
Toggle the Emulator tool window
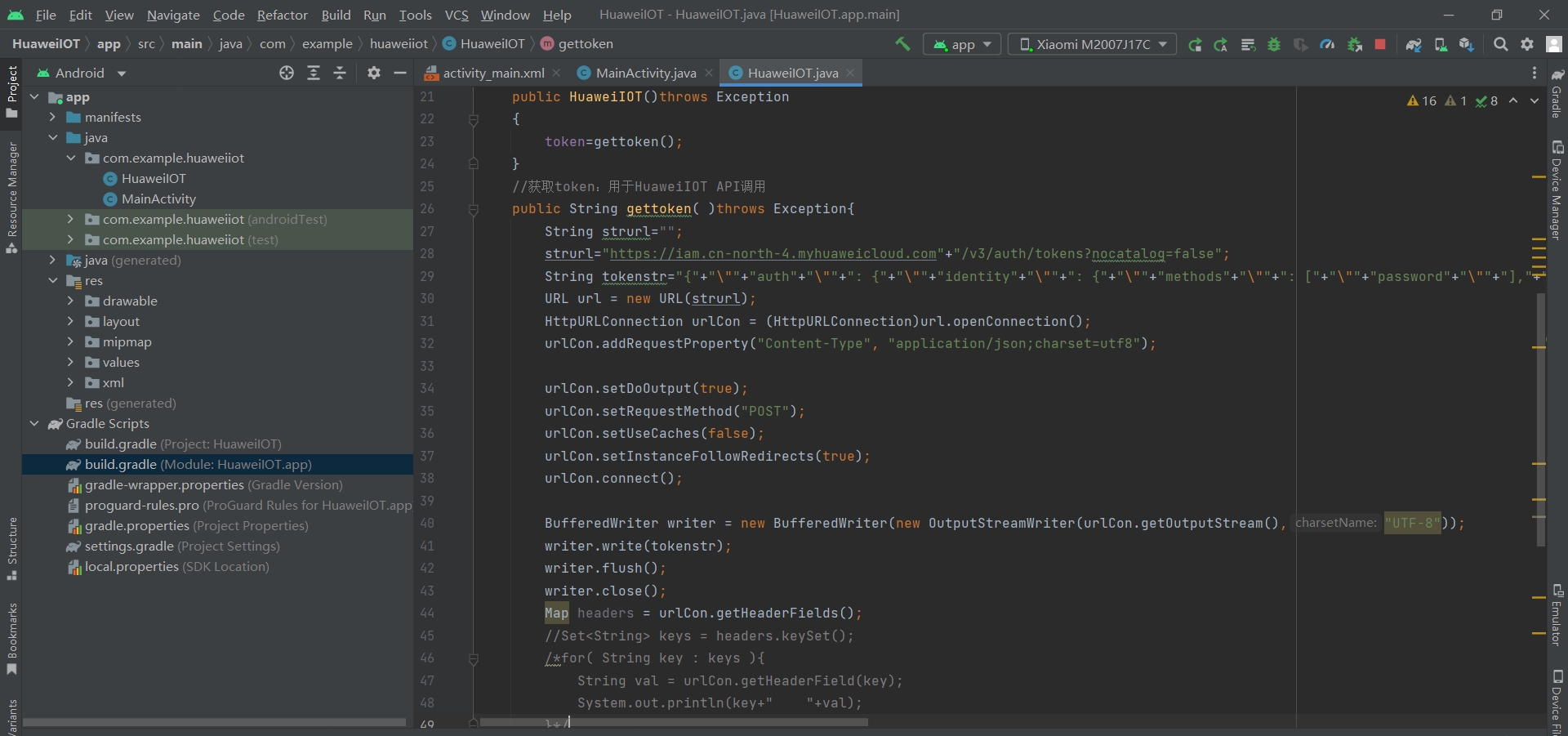[1557, 614]
